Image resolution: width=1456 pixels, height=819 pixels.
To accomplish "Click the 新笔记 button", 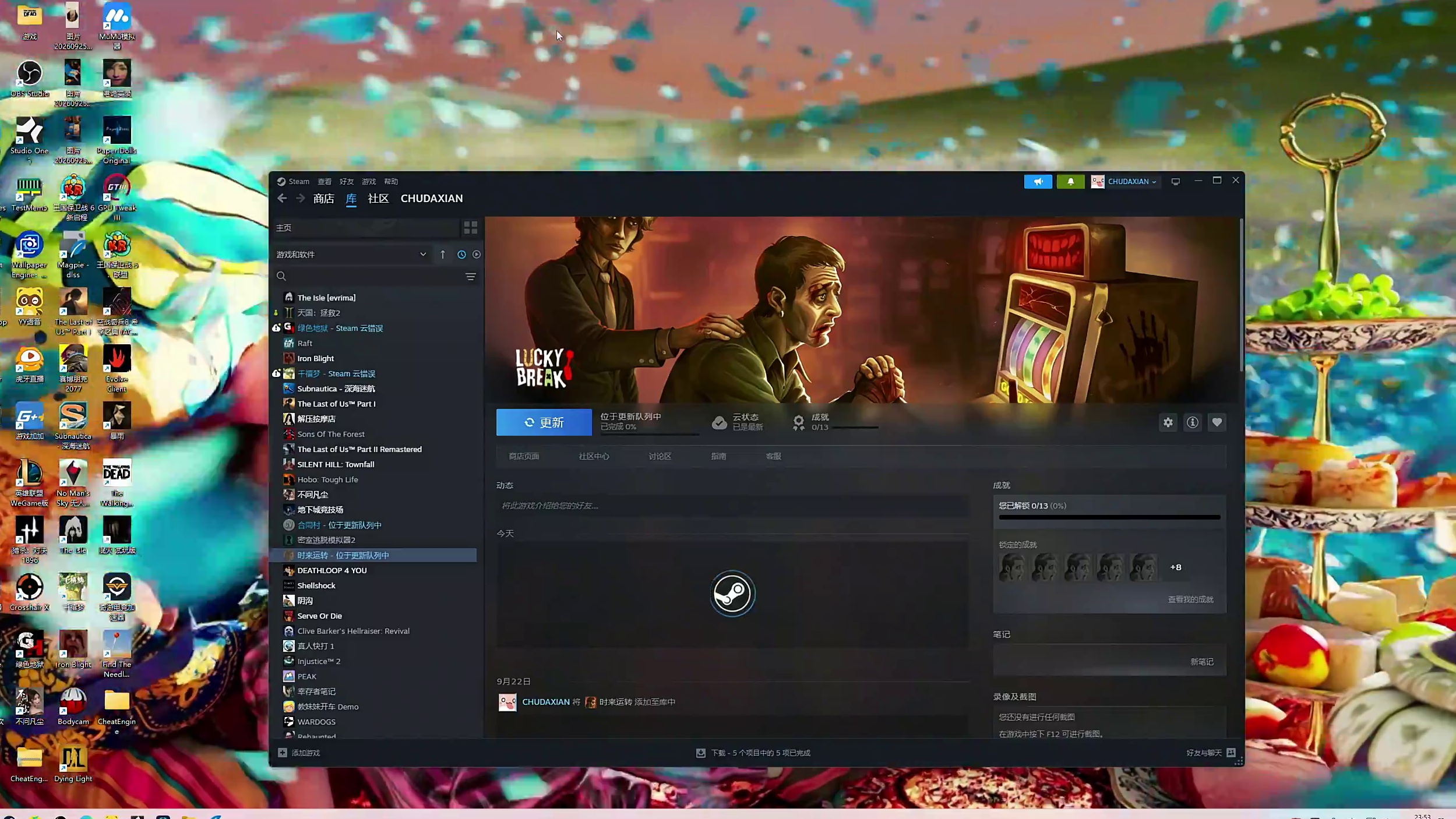I will (x=1202, y=662).
